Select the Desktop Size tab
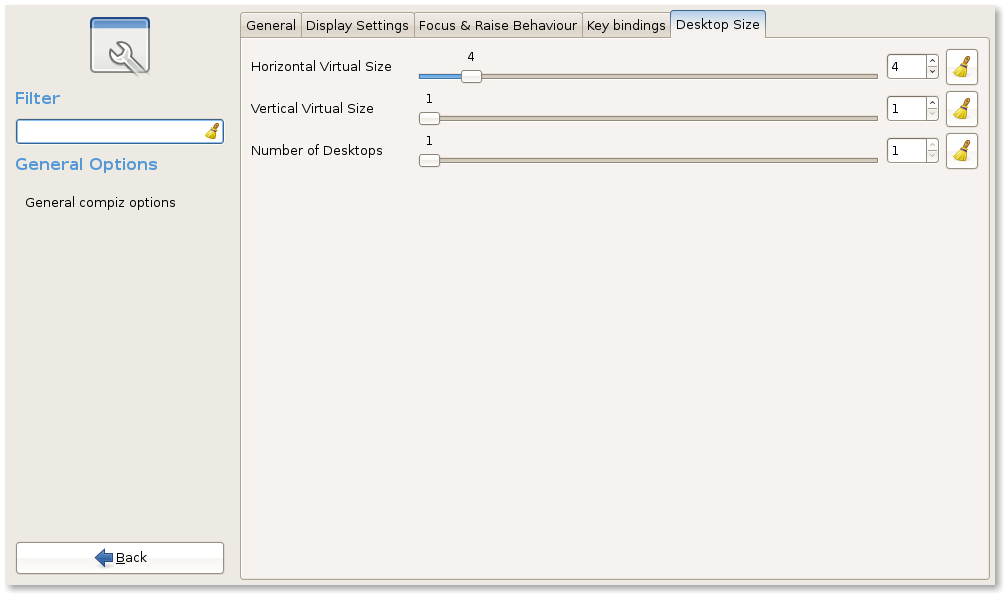 pyautogui.click(x=717, y=25)
